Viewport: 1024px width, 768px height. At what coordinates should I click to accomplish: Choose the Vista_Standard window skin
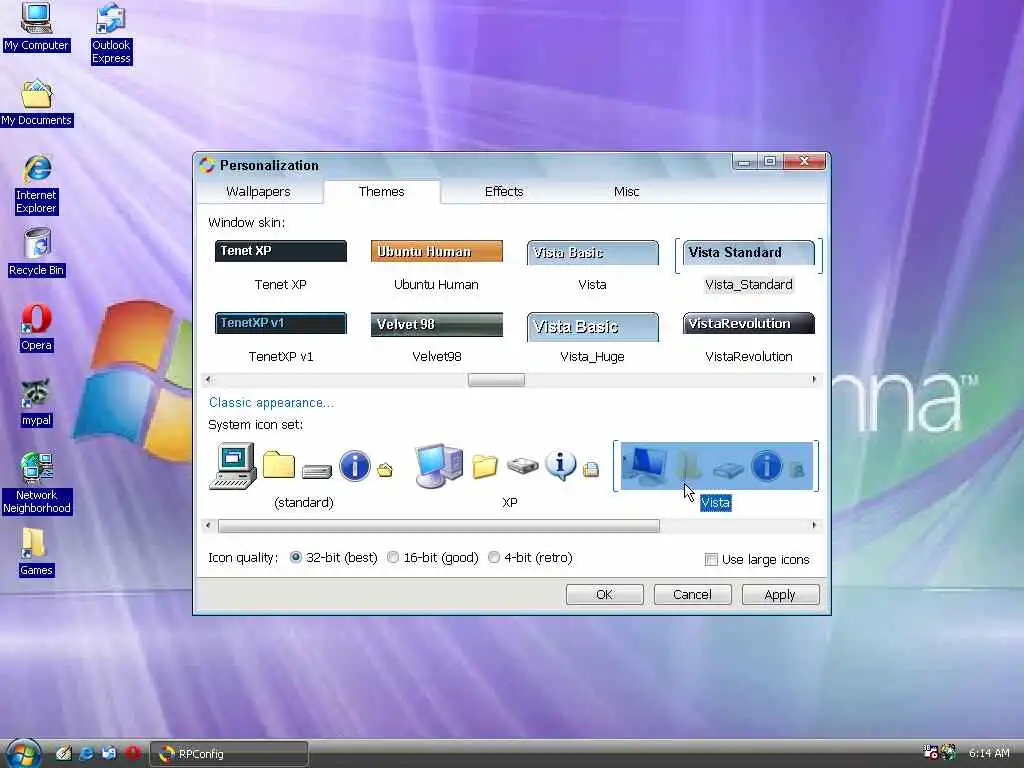[748, 266]
